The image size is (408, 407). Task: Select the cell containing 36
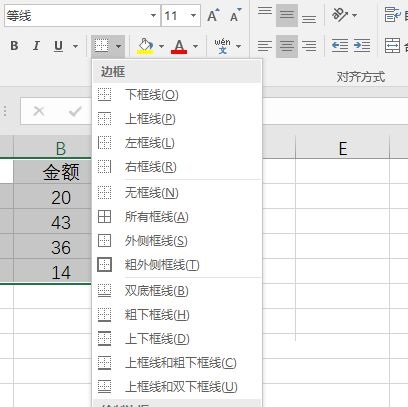coord(53,247)
